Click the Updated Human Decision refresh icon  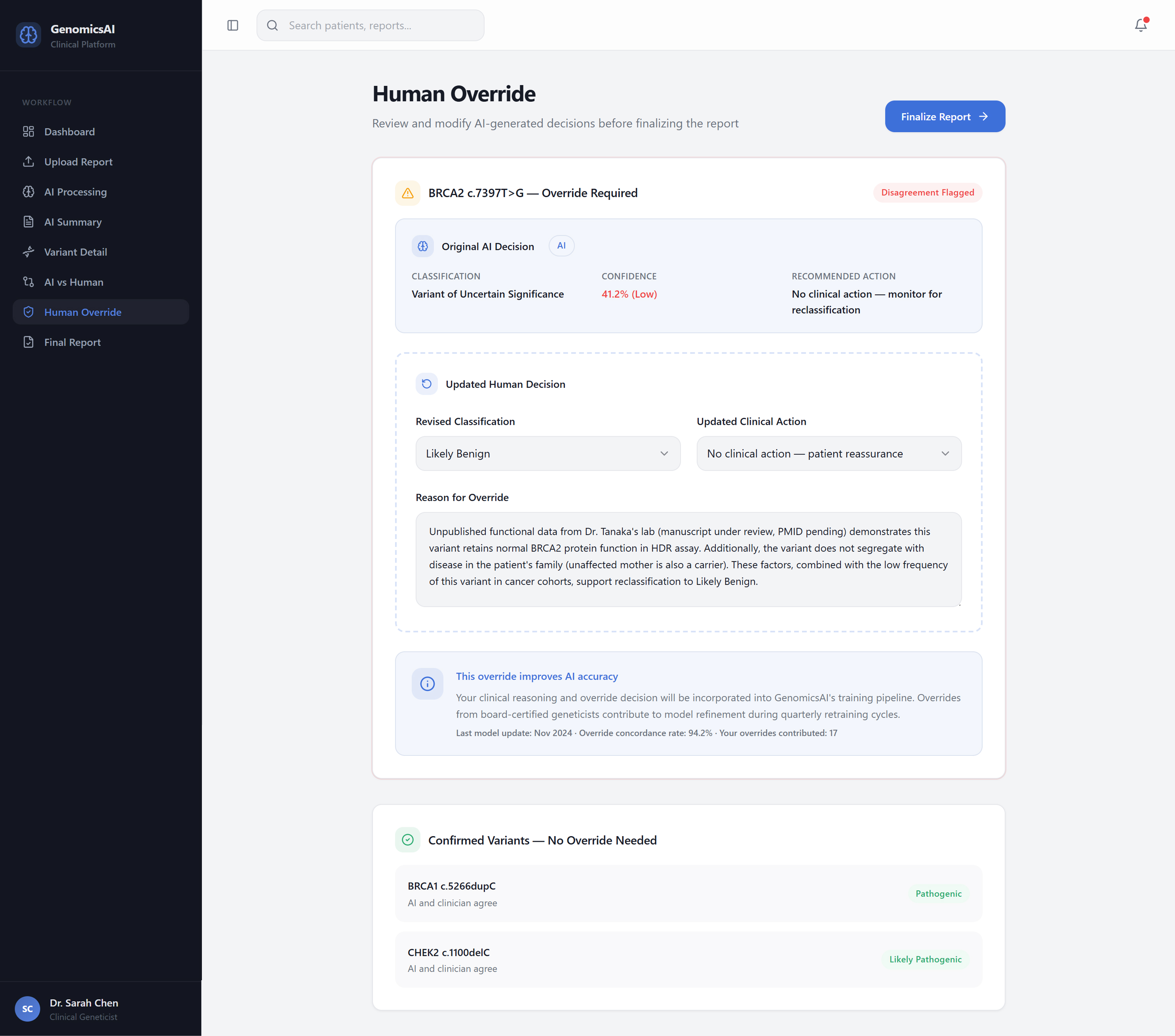click(x=426, y=384)
